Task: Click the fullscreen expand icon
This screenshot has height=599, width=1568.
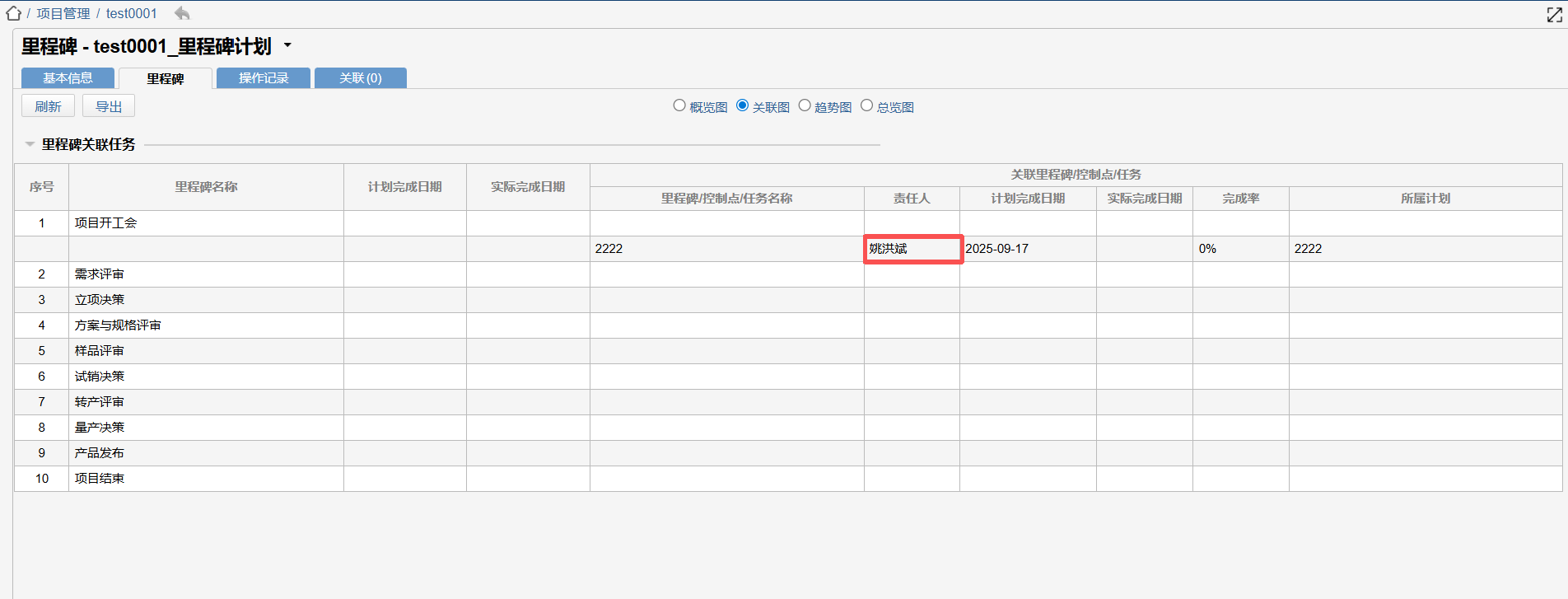Action: [1554, 15]
